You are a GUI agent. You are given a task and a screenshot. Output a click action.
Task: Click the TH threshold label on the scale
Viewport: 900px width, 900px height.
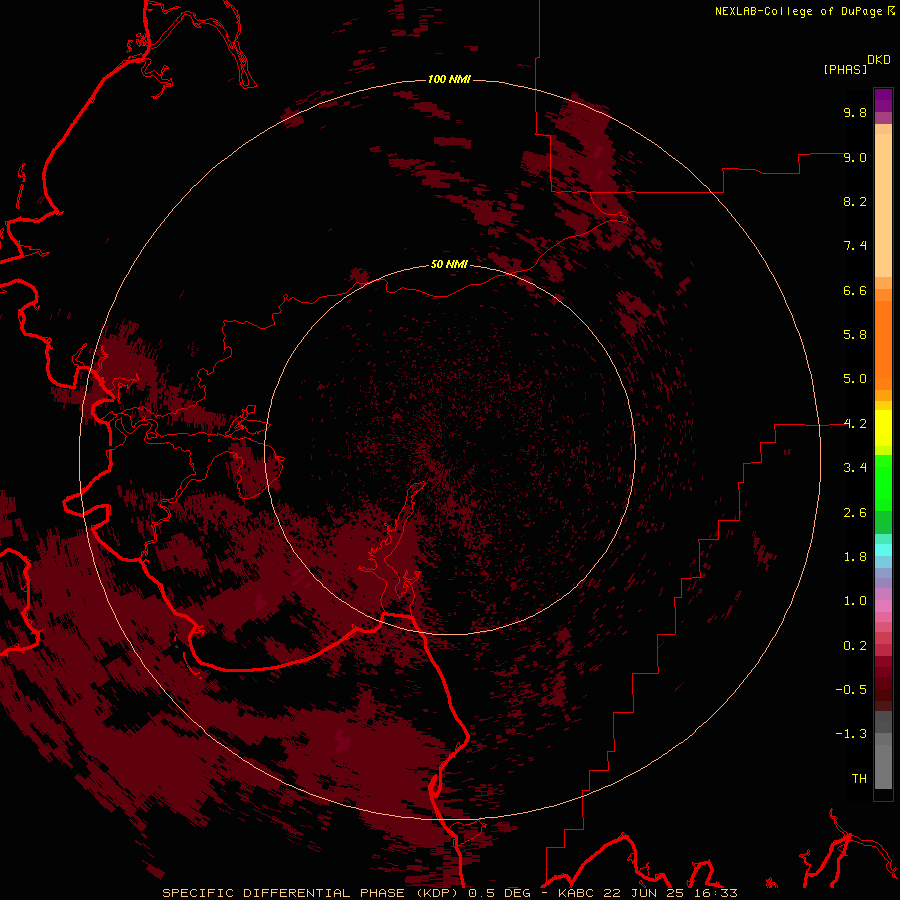coord(859,779)
